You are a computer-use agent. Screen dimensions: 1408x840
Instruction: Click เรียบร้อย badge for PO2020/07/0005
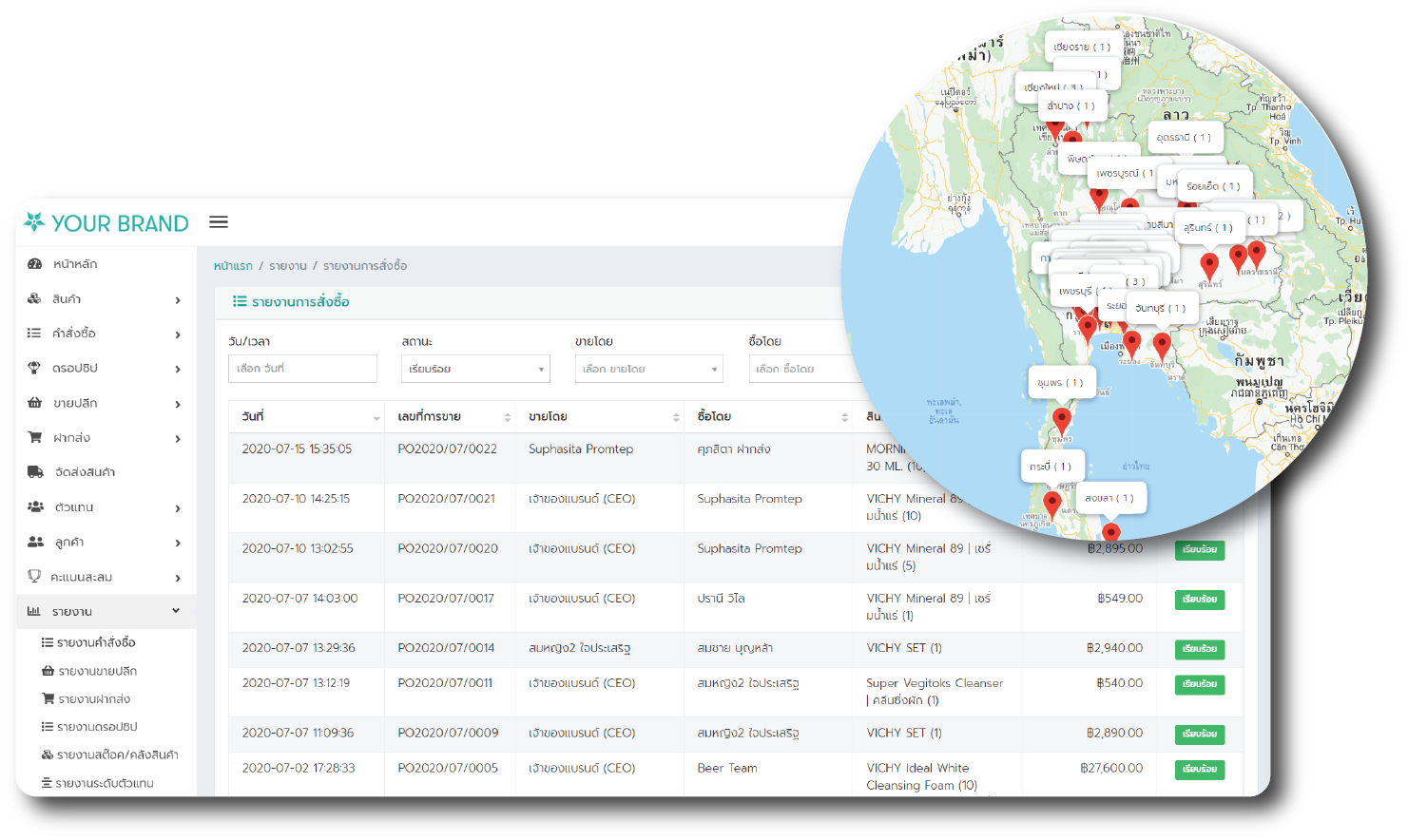pyautogui.click(x=1200, y=769)
